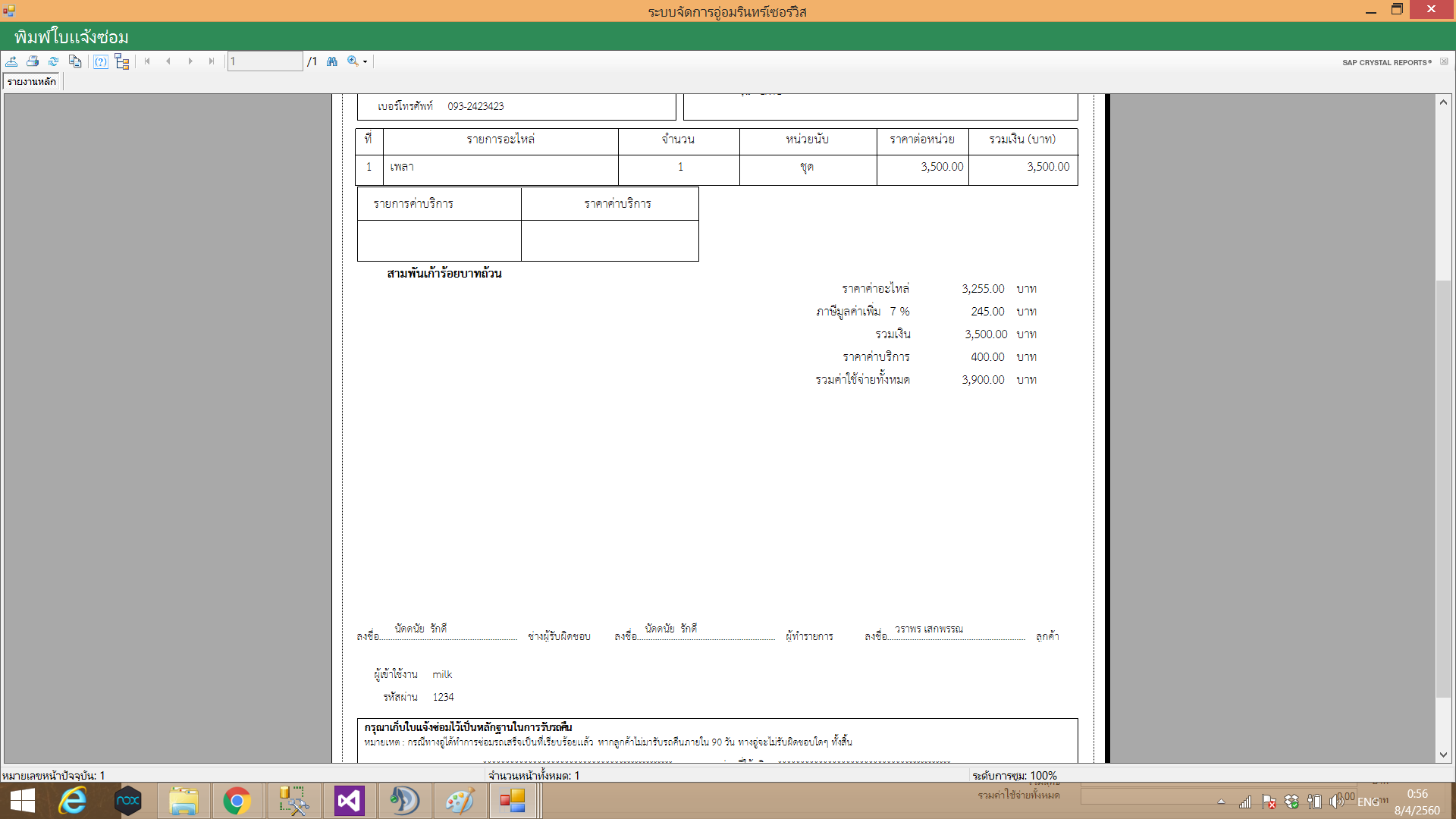This screenshot has height=819, width=1456.
Task: Click the Export Report icon
Action: 12,61
